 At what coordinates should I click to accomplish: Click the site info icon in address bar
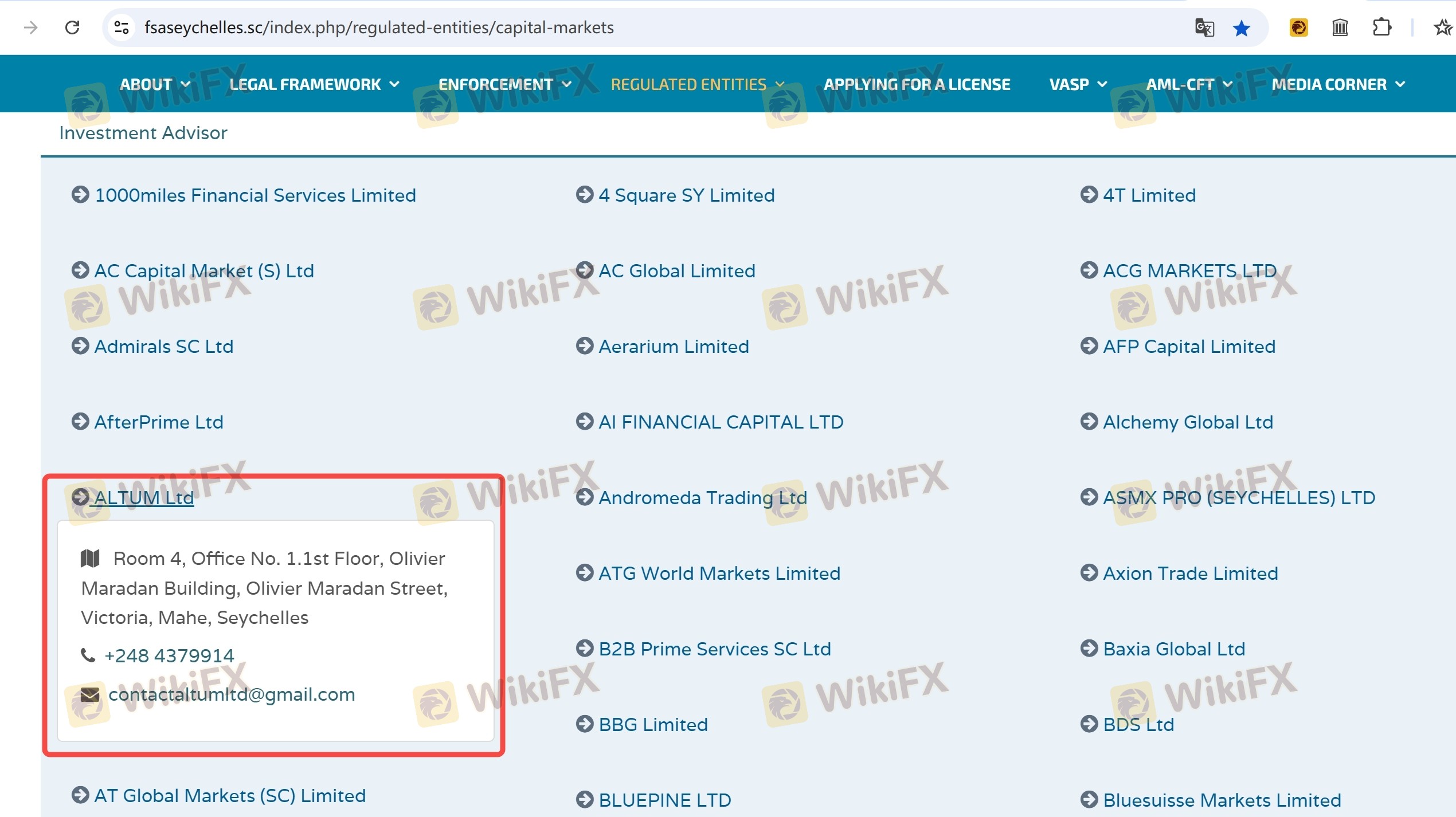[122, 28]
